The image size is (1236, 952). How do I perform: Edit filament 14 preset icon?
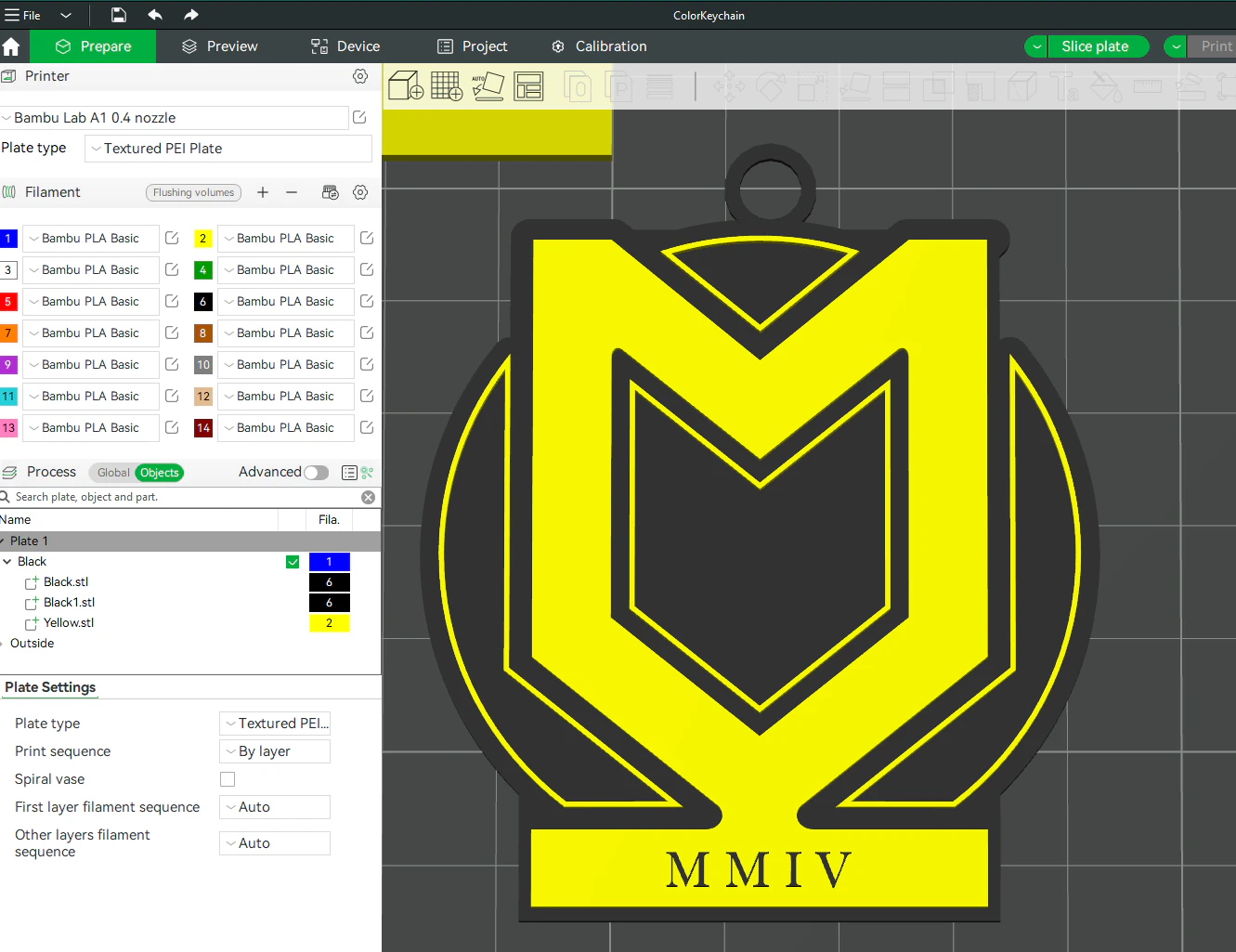click(367, 428)
